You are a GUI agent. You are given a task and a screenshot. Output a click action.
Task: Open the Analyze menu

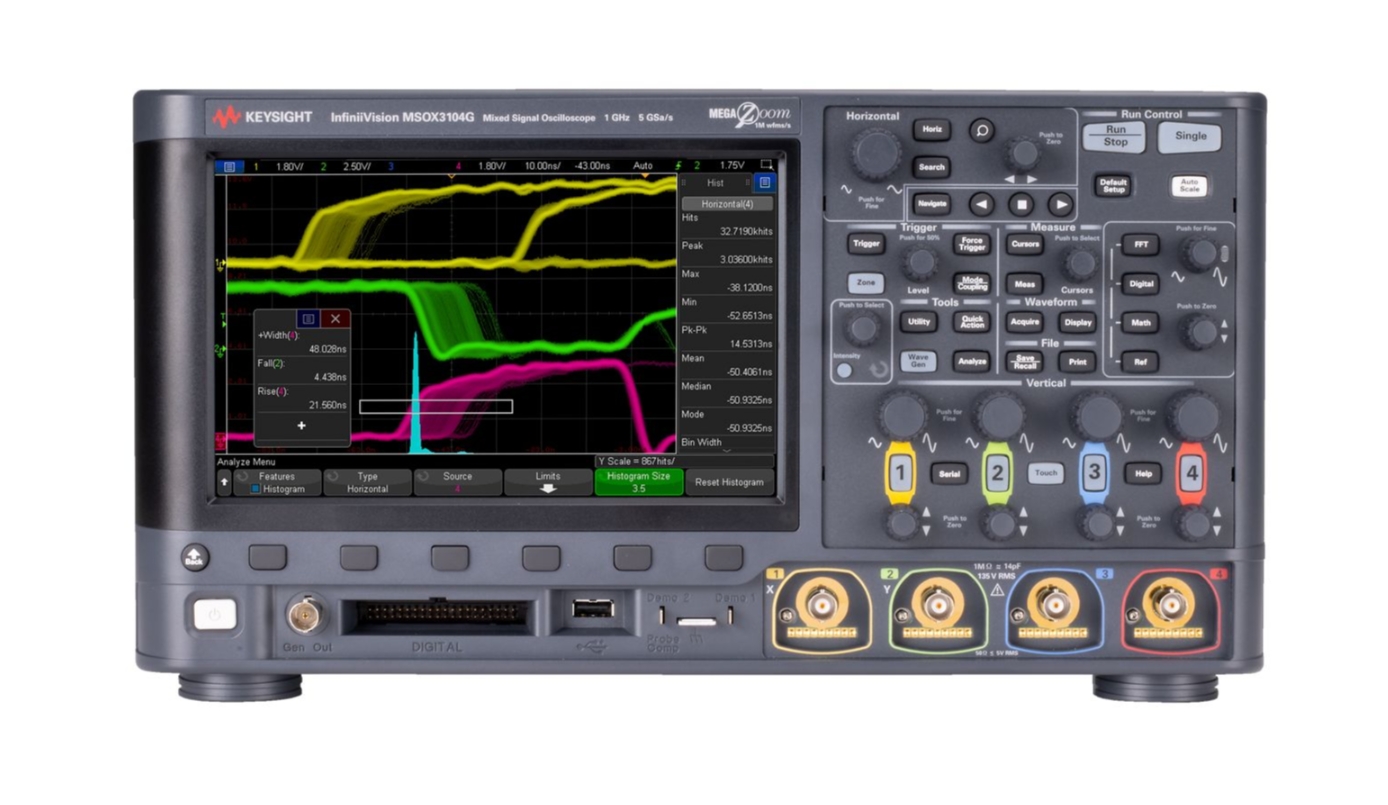tap(971, 362)
